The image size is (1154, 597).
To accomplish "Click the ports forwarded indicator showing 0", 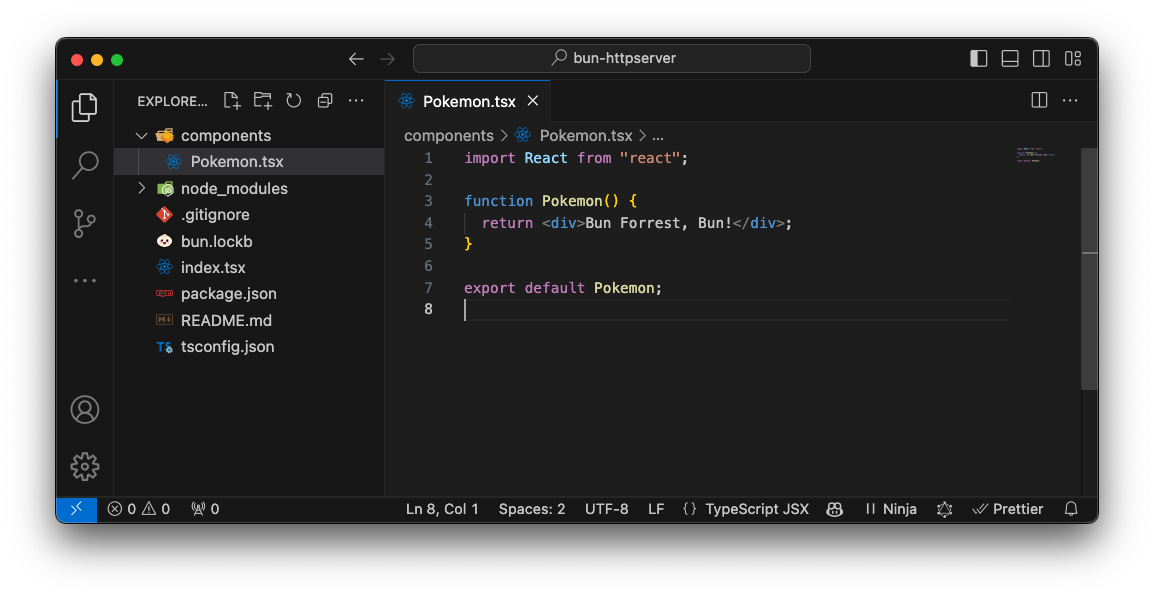I will [x=205, y=509].
